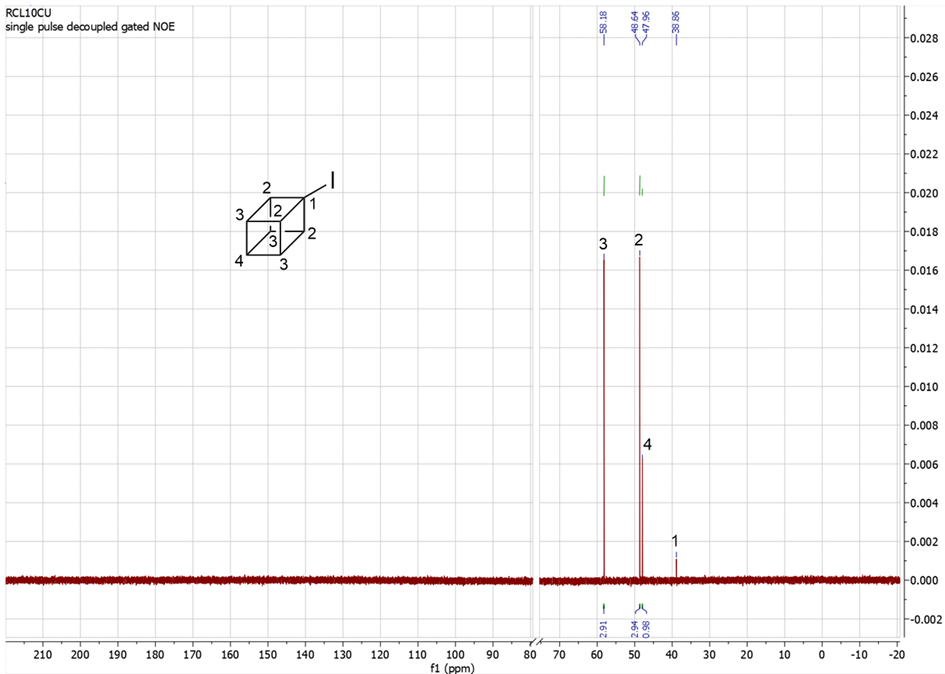Click the small peak marked 1 near 39 ppm
Viewport: 945px width, 674px height.
(676, 567)
